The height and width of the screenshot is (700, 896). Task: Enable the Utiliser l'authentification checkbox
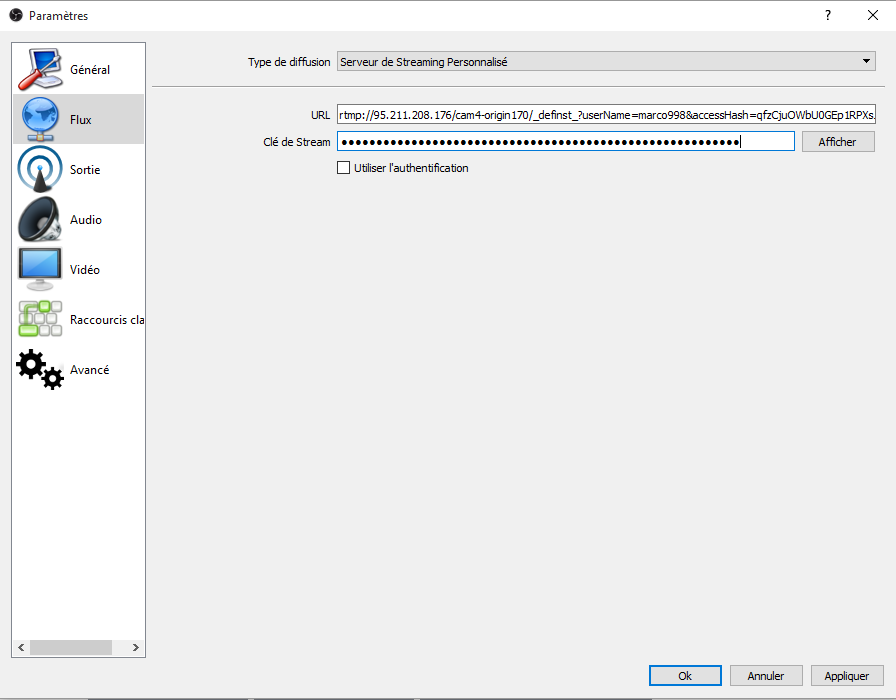pyautogui.click(x=344, y=168)
